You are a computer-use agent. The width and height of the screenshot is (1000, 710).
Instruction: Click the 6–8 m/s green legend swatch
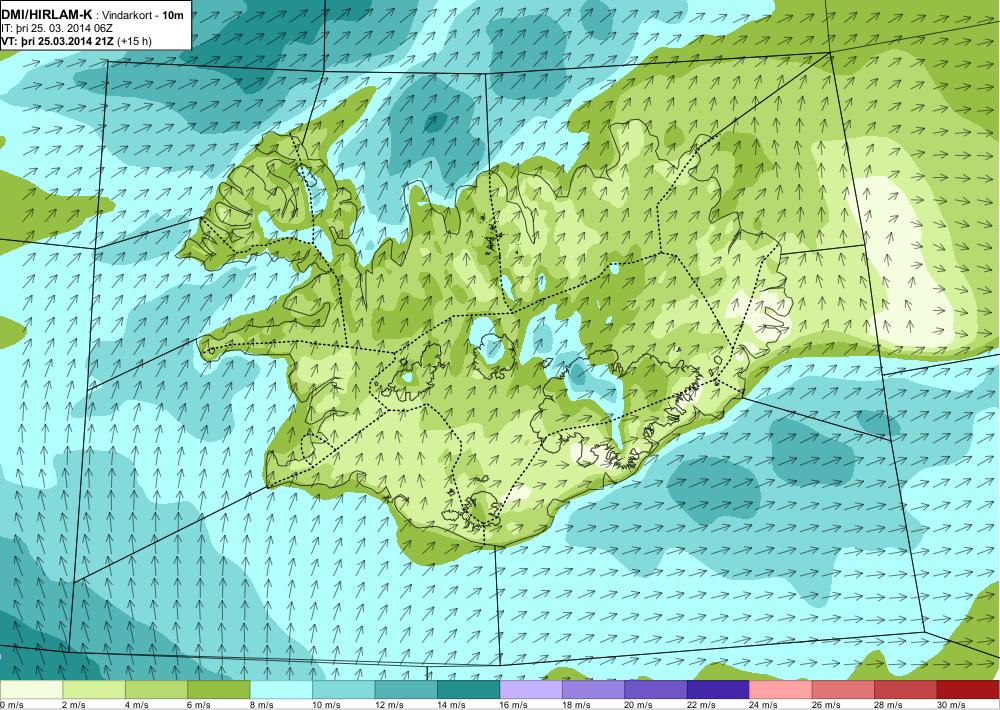[219, 690]
